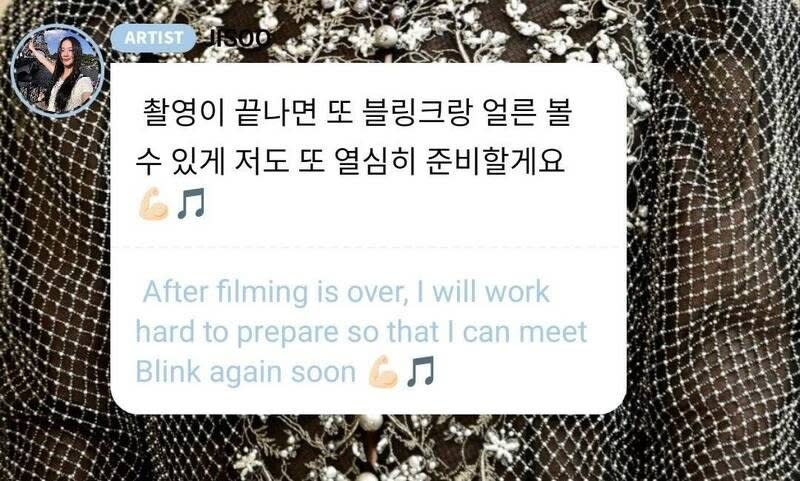800x481 pixels.
Task: Tap the blue ARTIST badge
Action: click(x=154, y=38)
